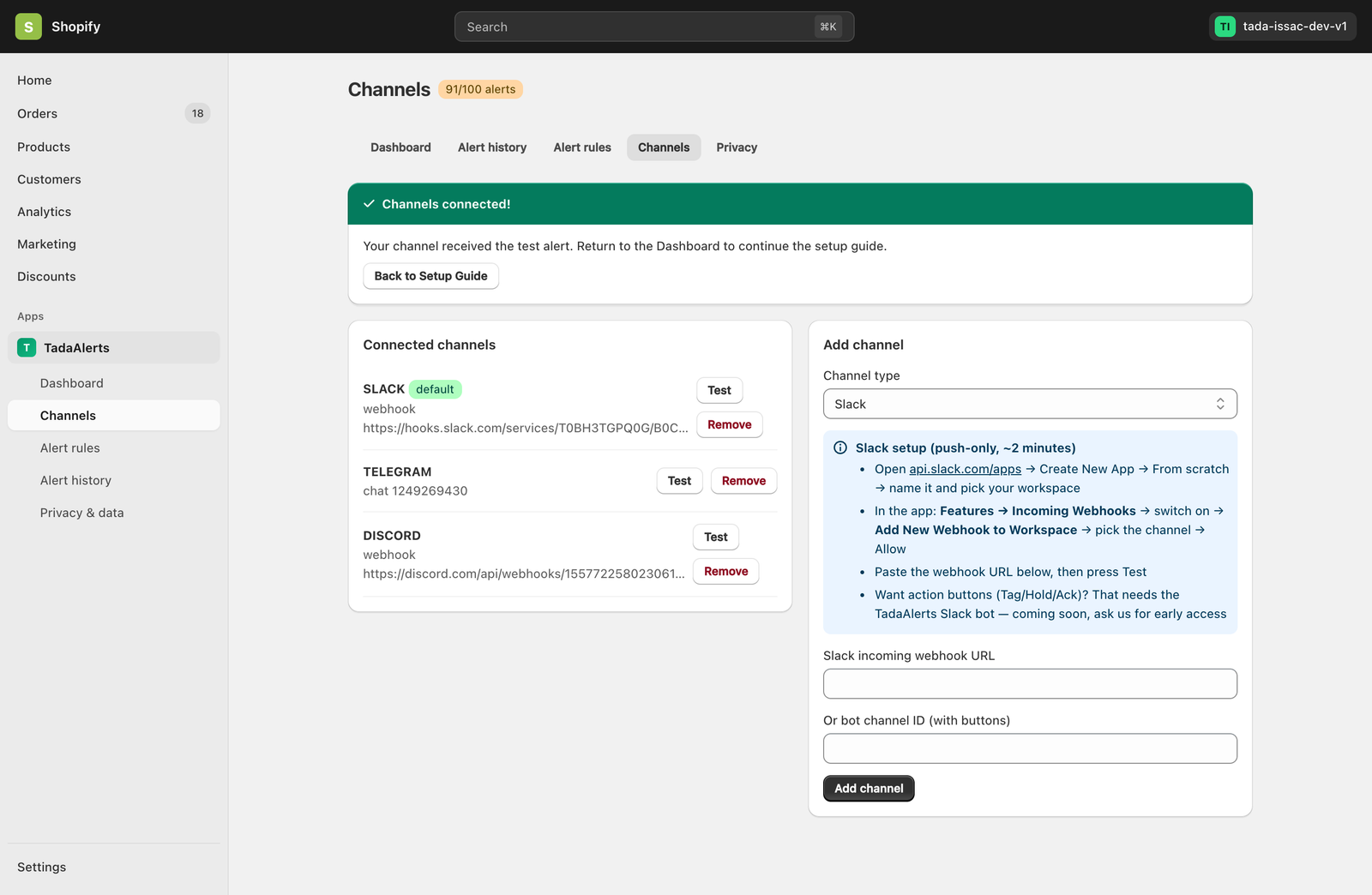This screenshot has height=895, width=1372.
Task: Click the info icon beside Slack setup
Action: click(x=840, y=447)
